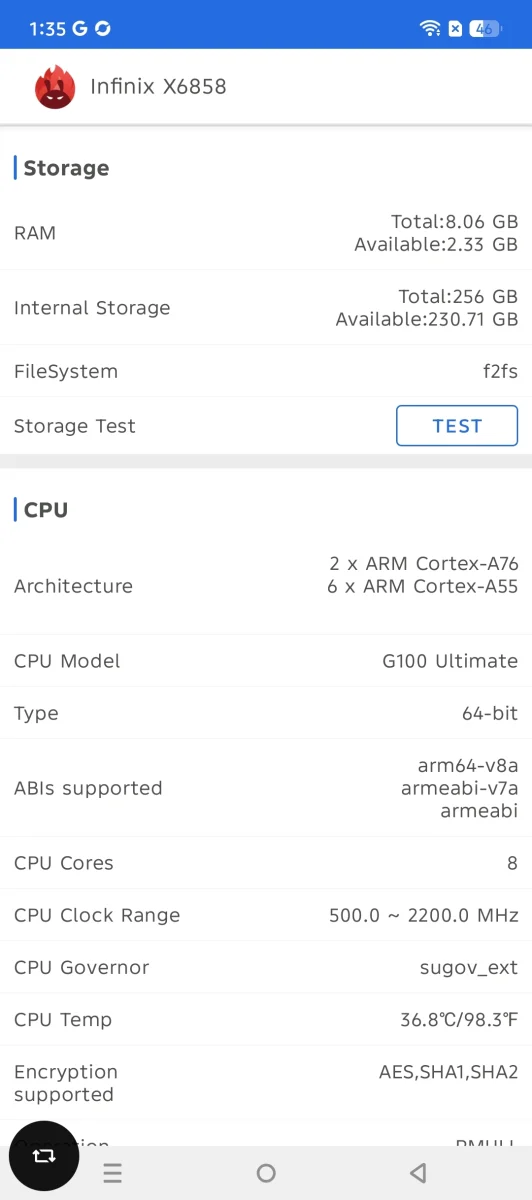Screen dimensions: 532x1200
Task: Tap the home circle navigation icon
Action: tap(266, 1173)
